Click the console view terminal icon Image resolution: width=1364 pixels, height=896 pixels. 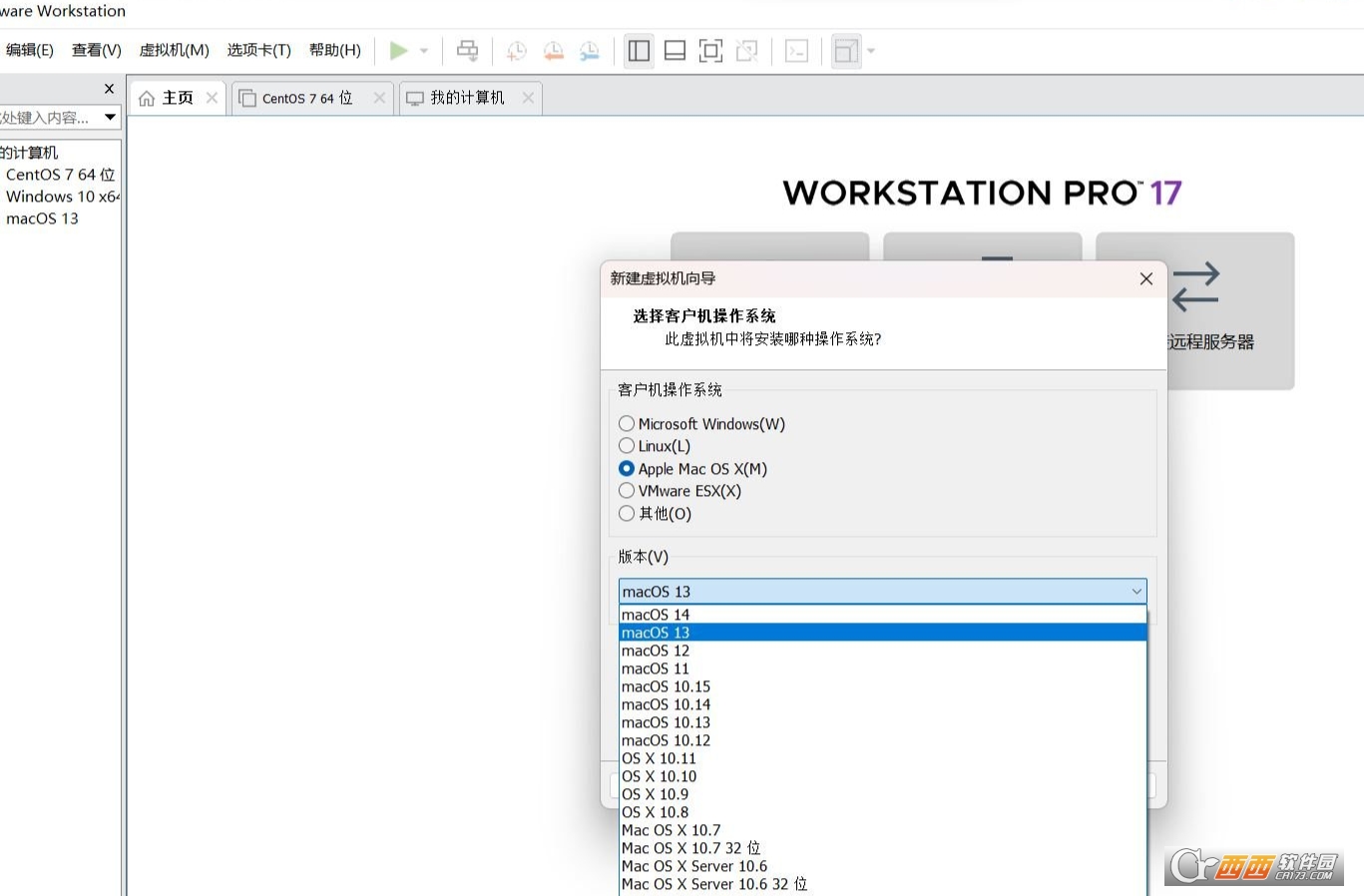(796, 51)
